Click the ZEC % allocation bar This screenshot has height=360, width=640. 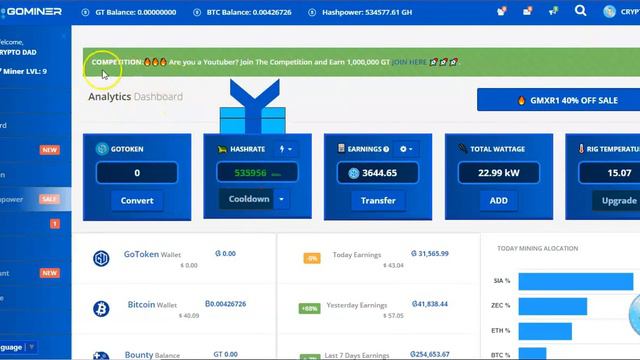(x=553, y=307)
